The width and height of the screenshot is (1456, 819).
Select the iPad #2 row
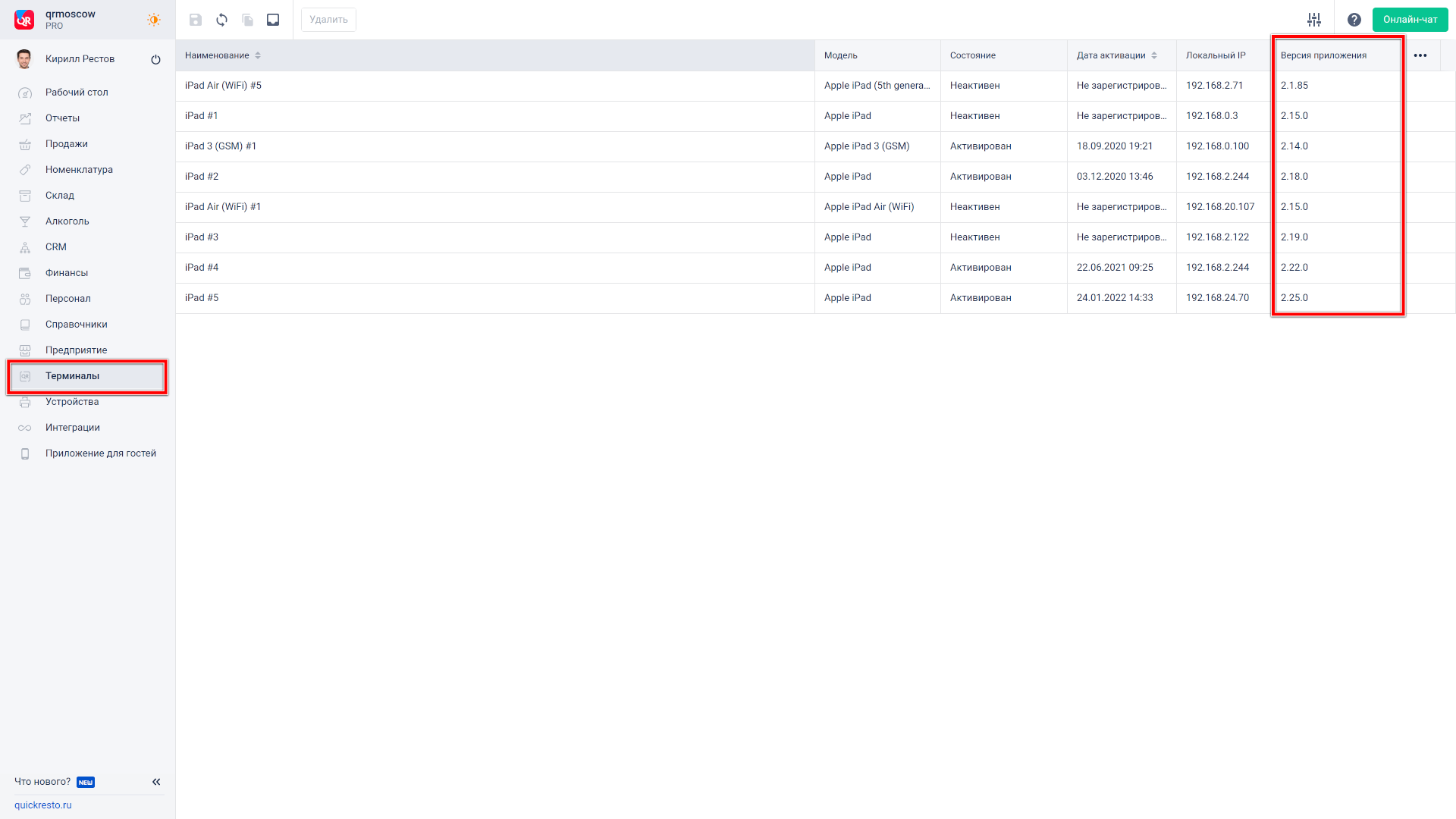pyautogui.click(x=815, y=177)
